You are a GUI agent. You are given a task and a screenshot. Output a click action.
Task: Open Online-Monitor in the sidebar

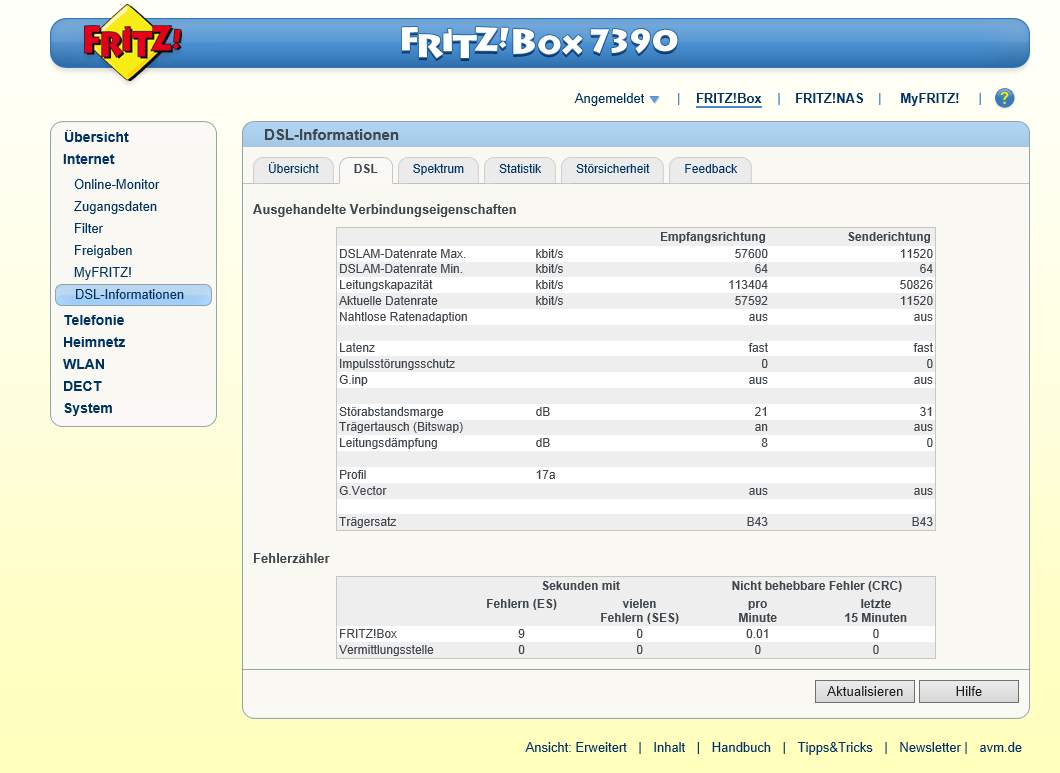coord(116,185)
